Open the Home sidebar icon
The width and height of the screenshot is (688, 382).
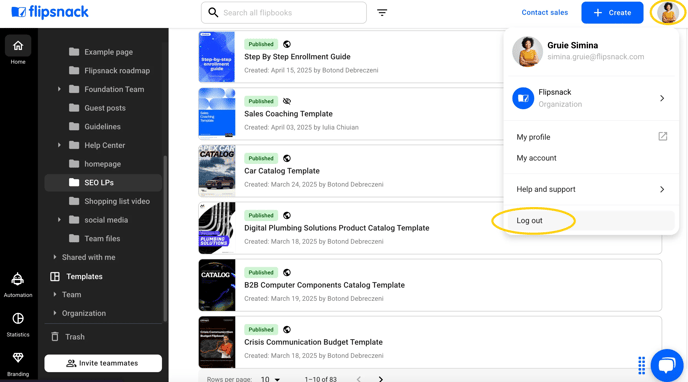point(18,46)
